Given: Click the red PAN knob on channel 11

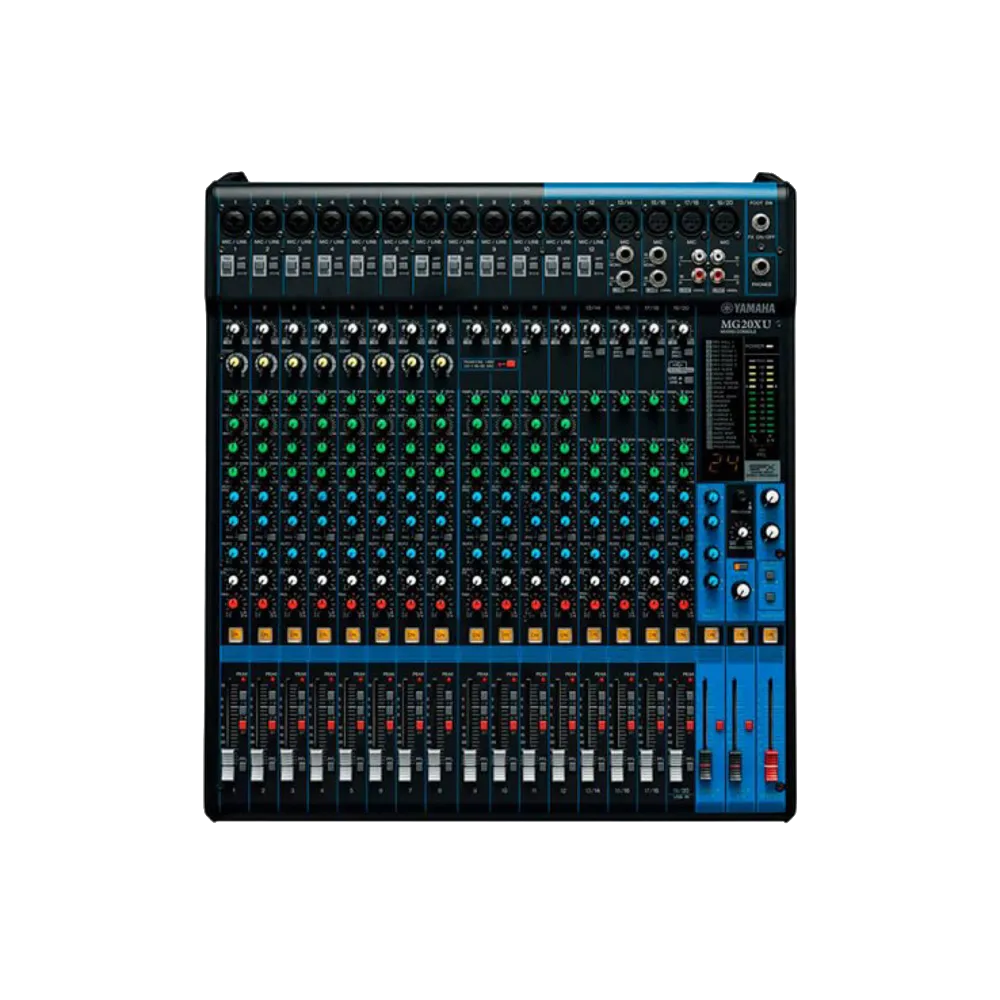Looking at the screenshot, I should 535,603.
